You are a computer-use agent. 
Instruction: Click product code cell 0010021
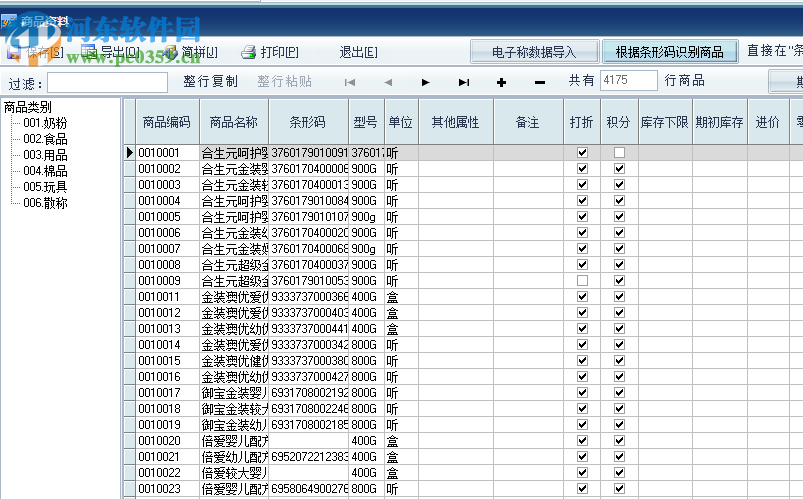(x=167, y=457)
